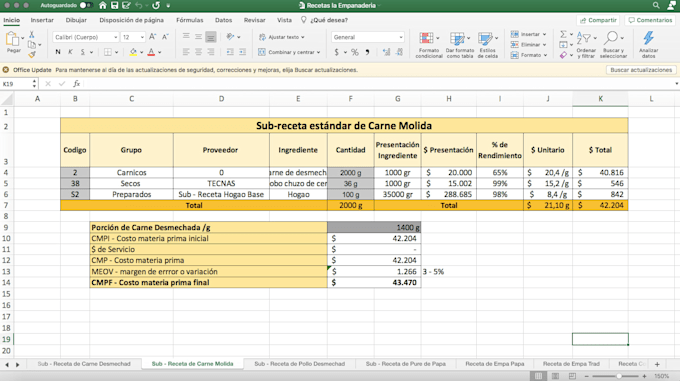Viewport: 680px width, 381px height.
Task: Add a new sheet with plus button
Action: [x=657, y=364]
